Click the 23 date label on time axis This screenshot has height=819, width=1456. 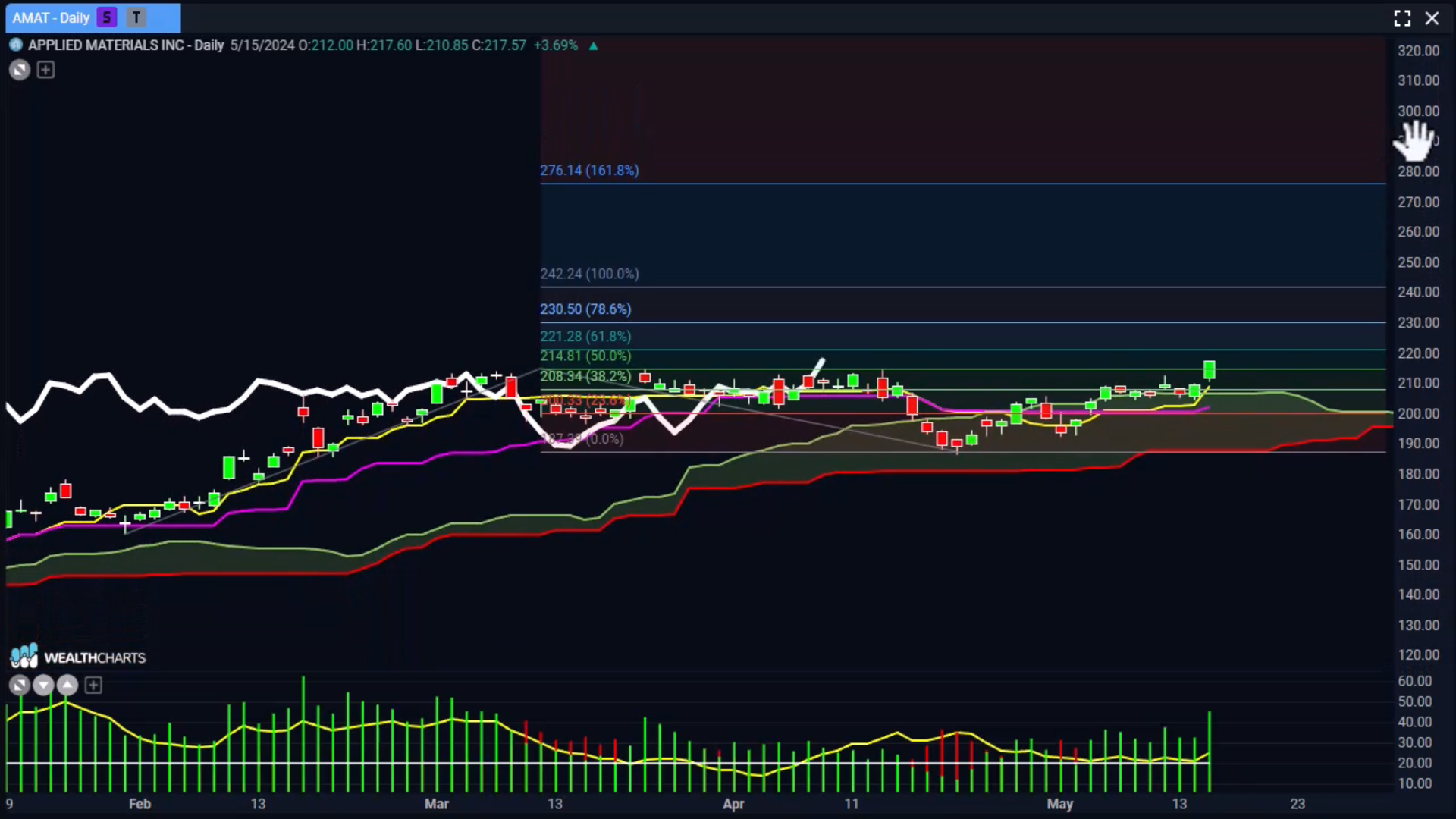click(x=1298, y=804)
